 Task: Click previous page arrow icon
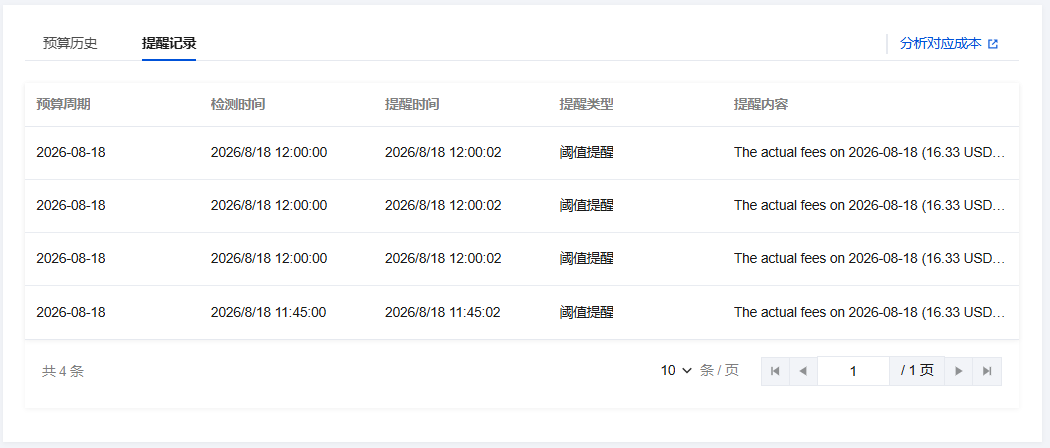804,371
